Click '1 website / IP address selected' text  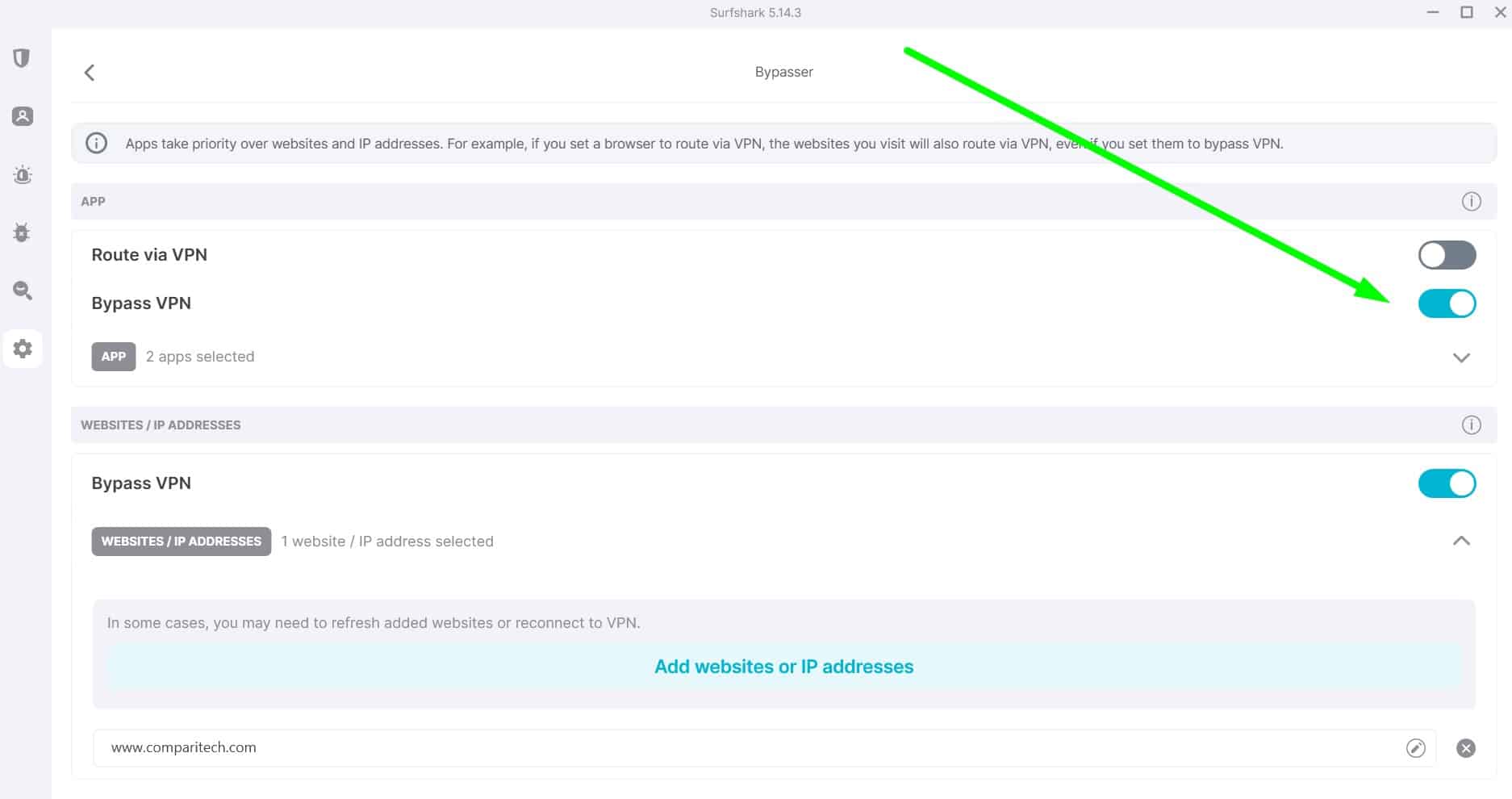tap(387, 542)
